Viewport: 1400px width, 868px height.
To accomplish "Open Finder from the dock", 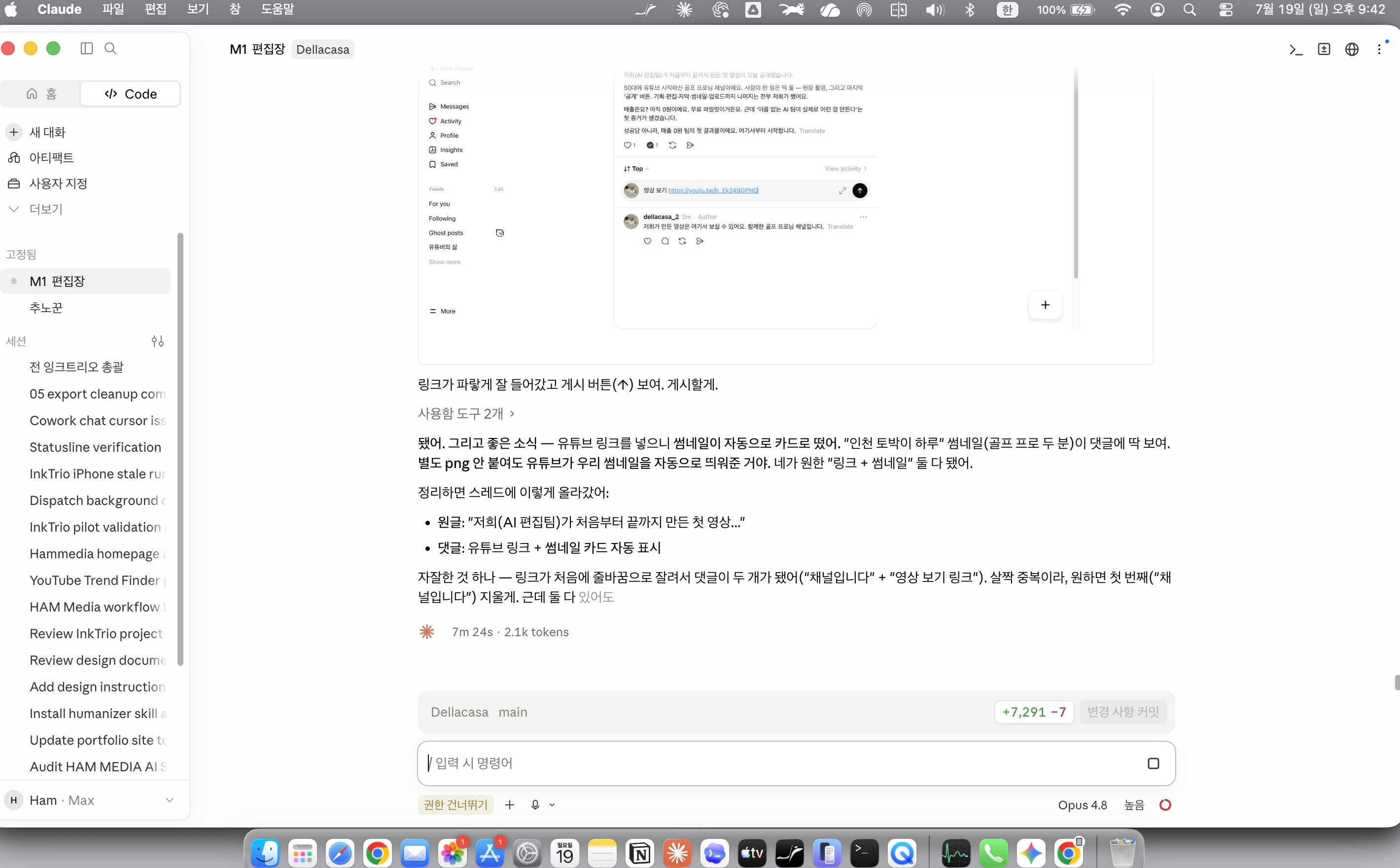I will coord(265,853).
